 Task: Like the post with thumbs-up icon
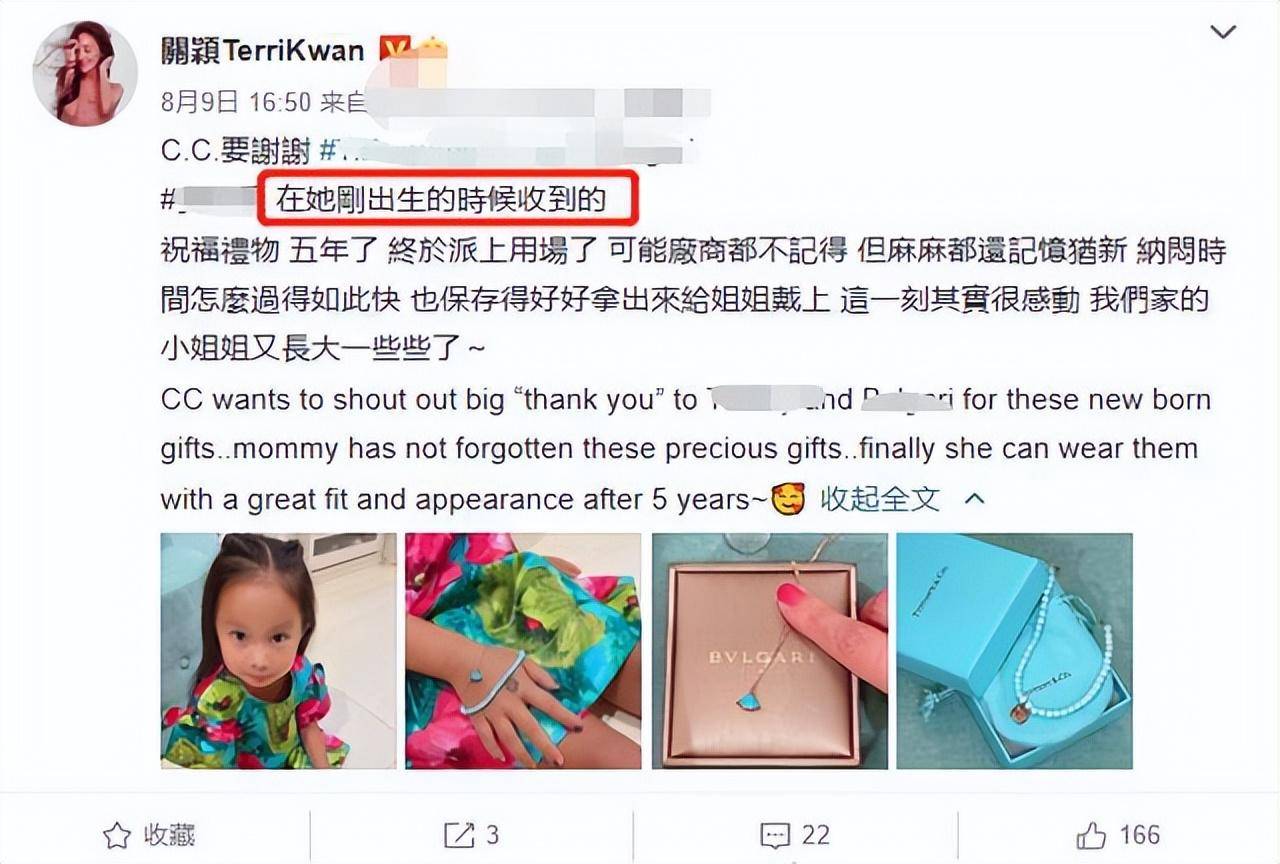click(x=1092, y=835)
